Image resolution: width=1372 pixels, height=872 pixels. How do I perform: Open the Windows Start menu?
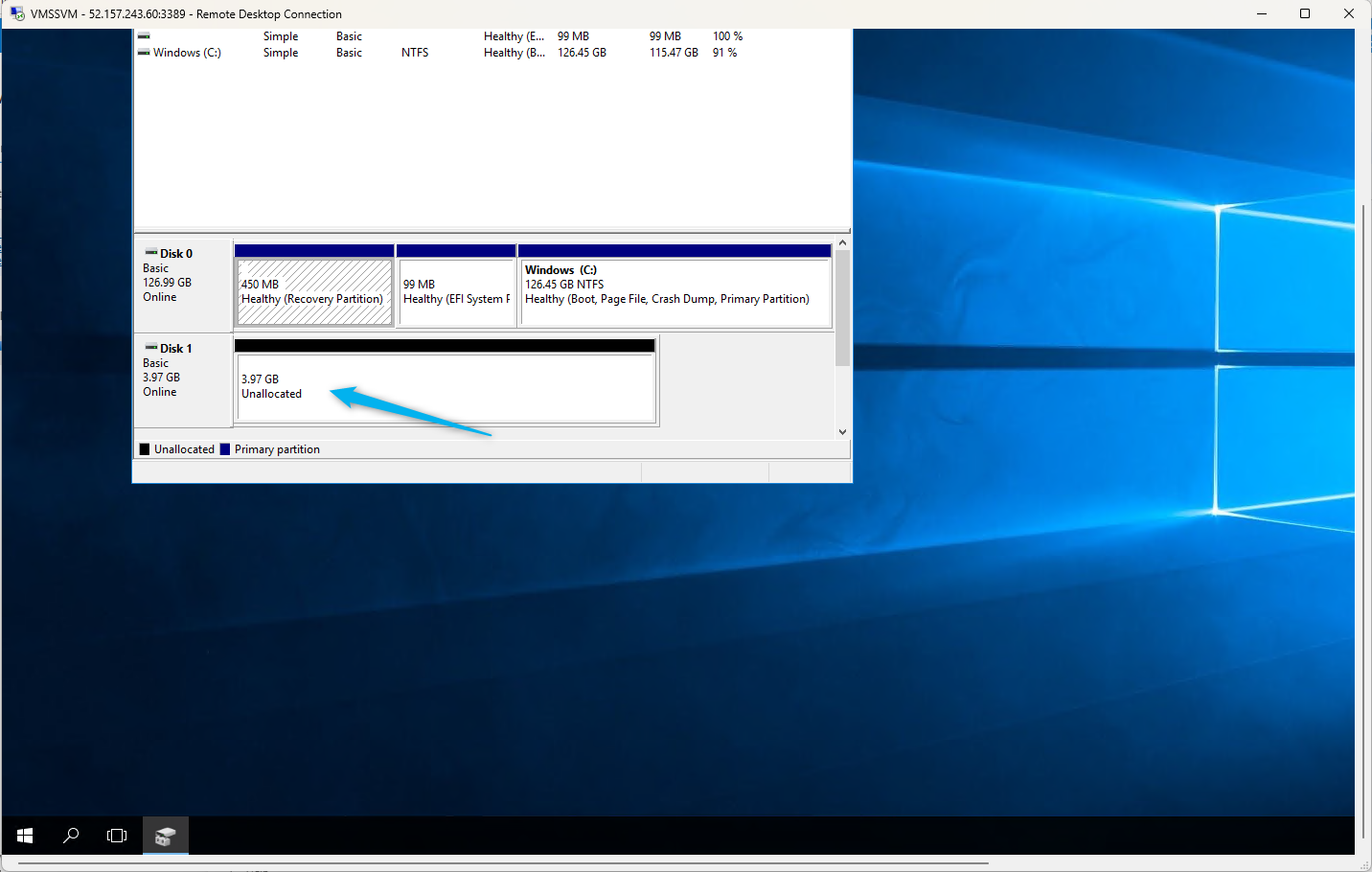pos(25,836)
